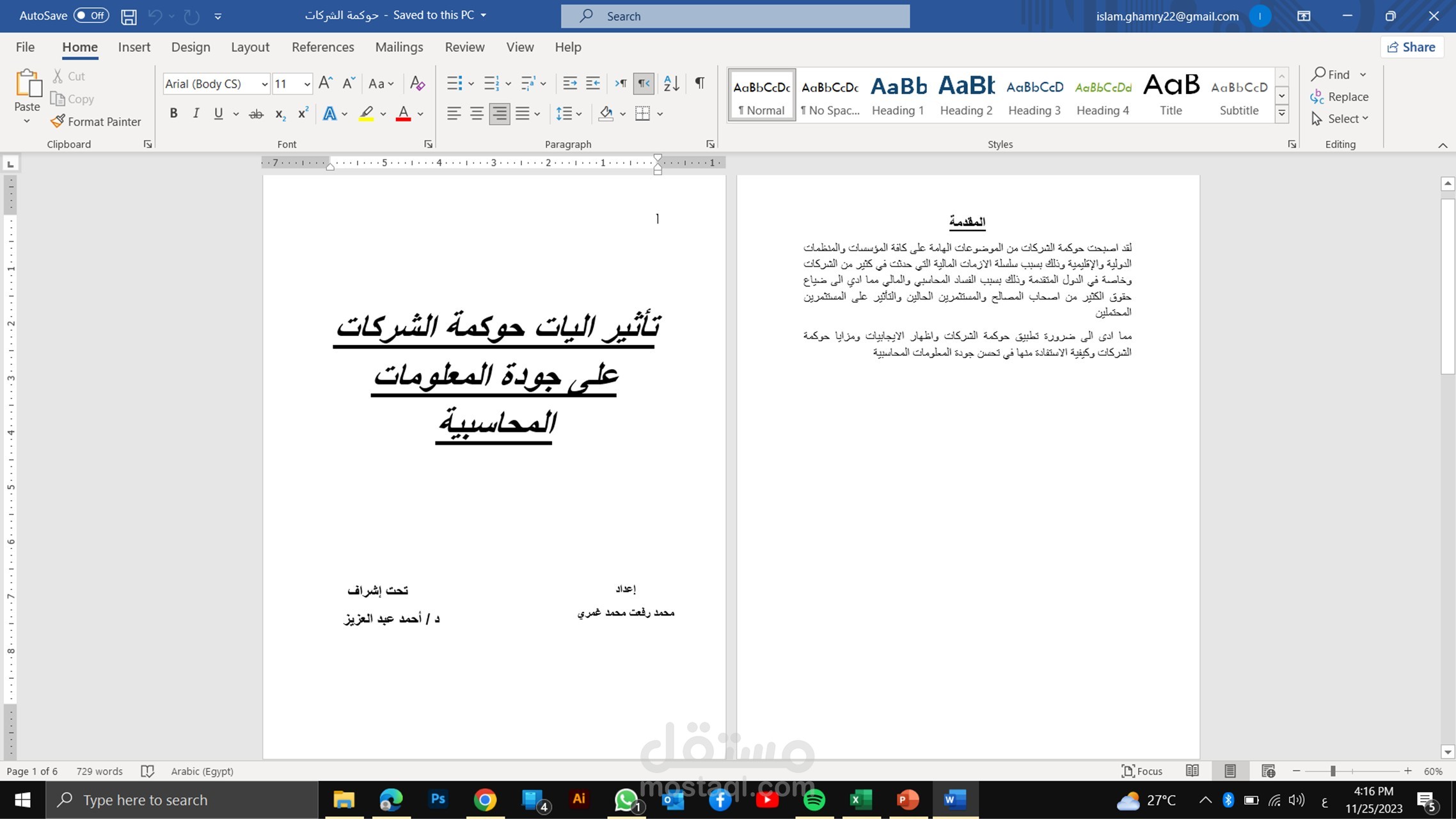1456x819 pixels.
Task: Expand line spacing options
Action: (x=569, y=114)
